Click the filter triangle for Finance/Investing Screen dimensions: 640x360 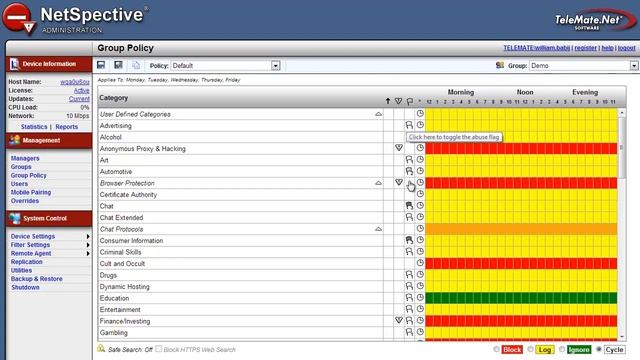pyautogui.click(x=399, y=320)
